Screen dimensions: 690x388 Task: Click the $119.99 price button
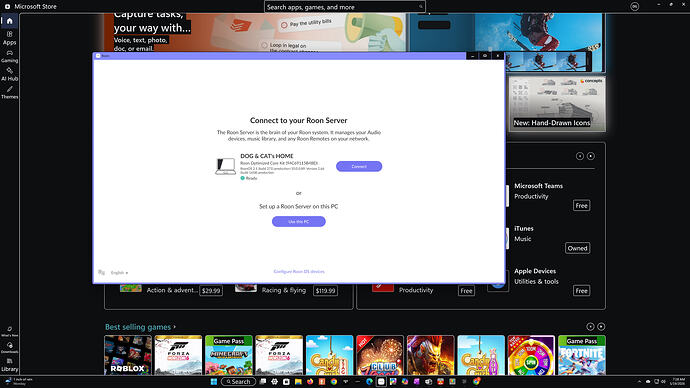[x=325, y=291]
